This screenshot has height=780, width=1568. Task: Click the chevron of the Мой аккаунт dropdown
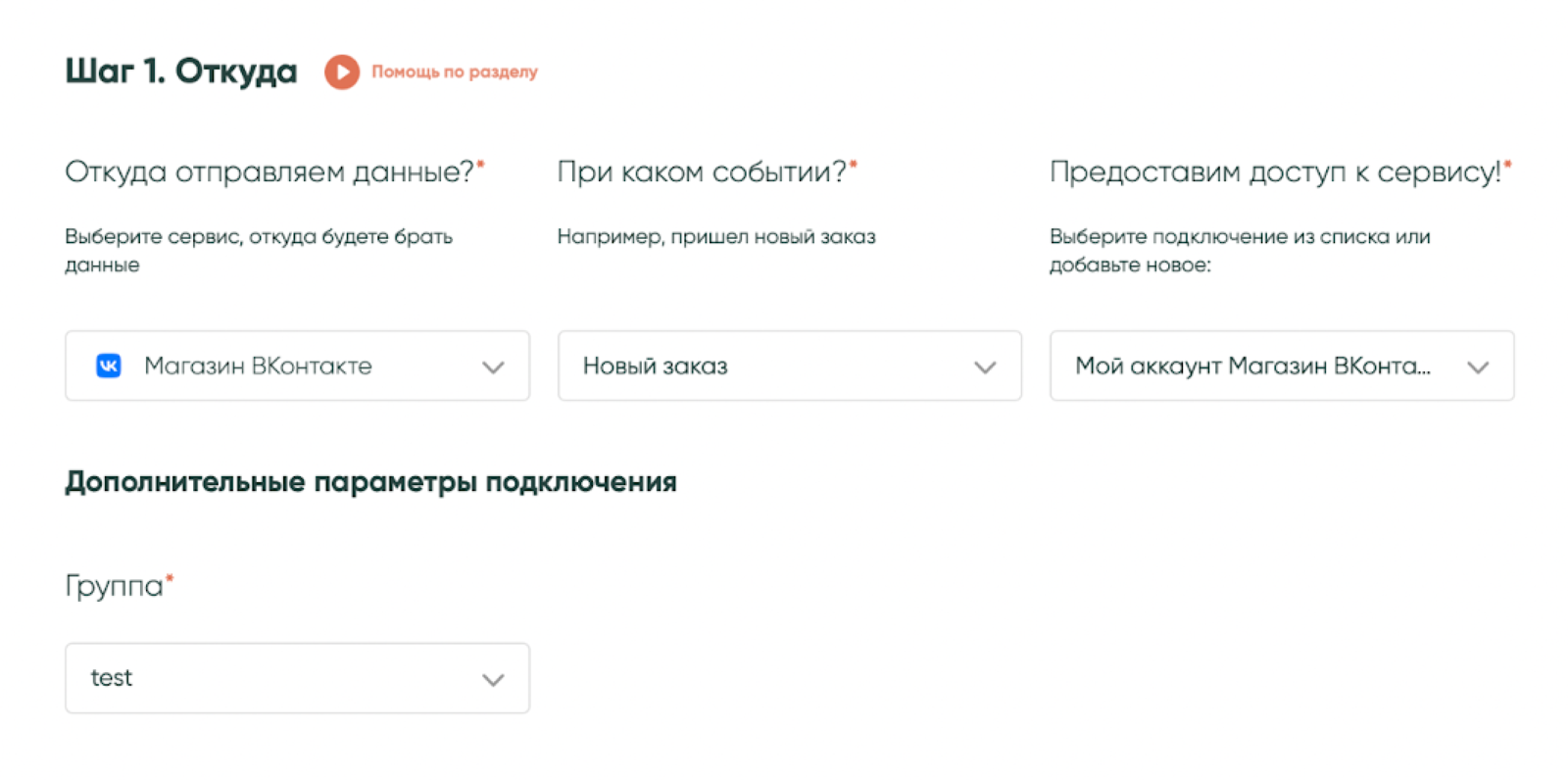(x=1478, y=366)
